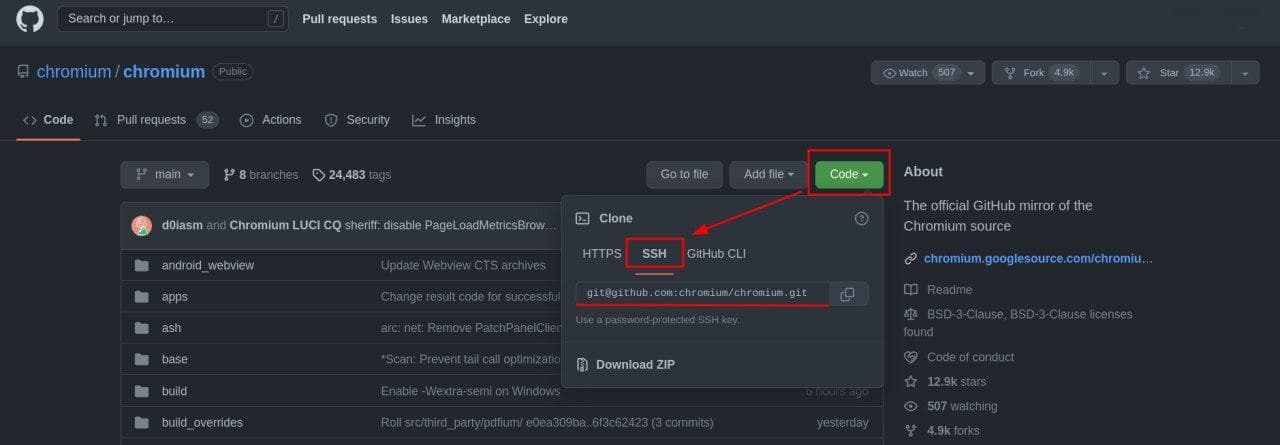Click folder icon beside base

(x=141, y=359)
